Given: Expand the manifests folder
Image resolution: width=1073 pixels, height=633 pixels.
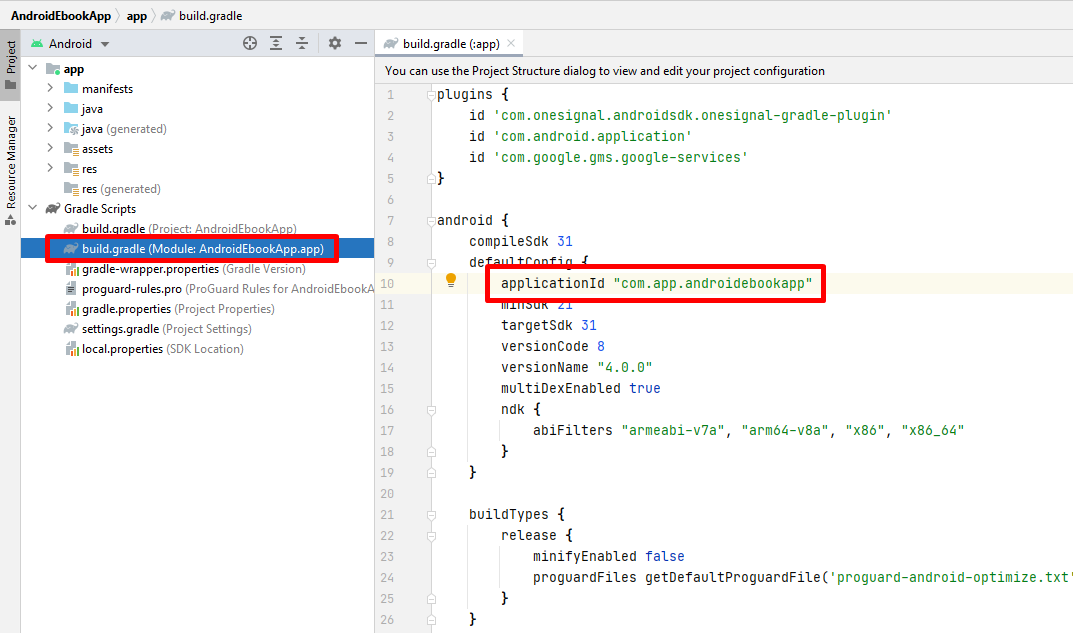Looking at the screenshot, I should tap(51, 89).
